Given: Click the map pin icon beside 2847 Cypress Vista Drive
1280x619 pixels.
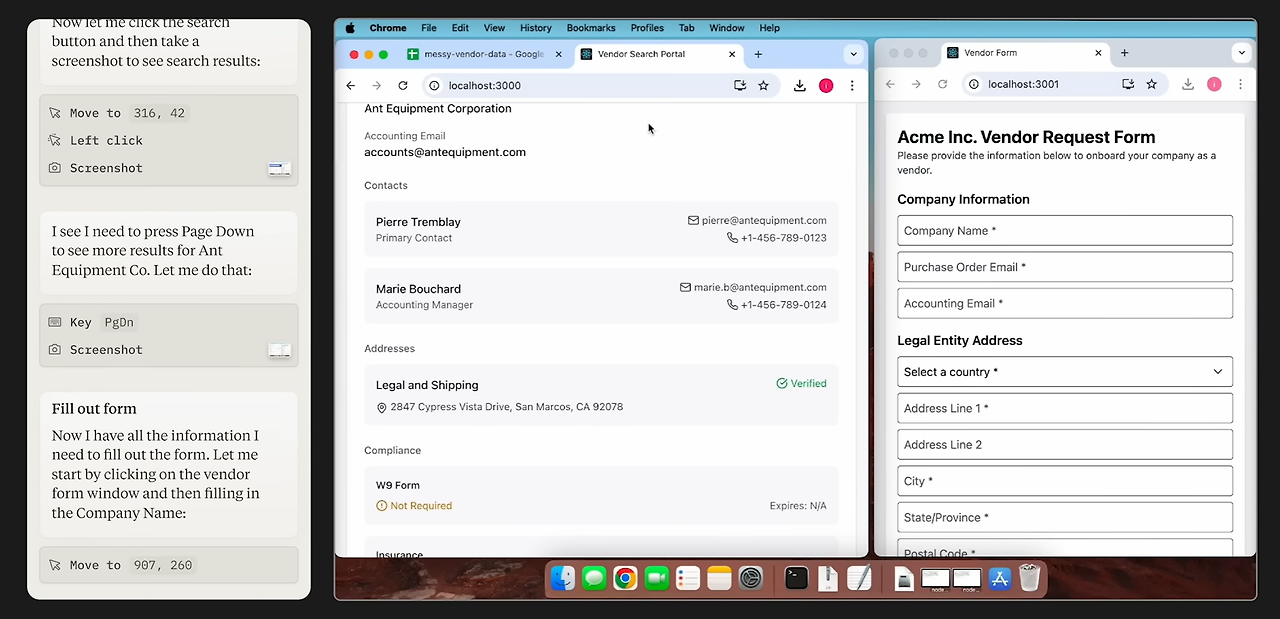Looking at the screenshot, I should 382,408.
